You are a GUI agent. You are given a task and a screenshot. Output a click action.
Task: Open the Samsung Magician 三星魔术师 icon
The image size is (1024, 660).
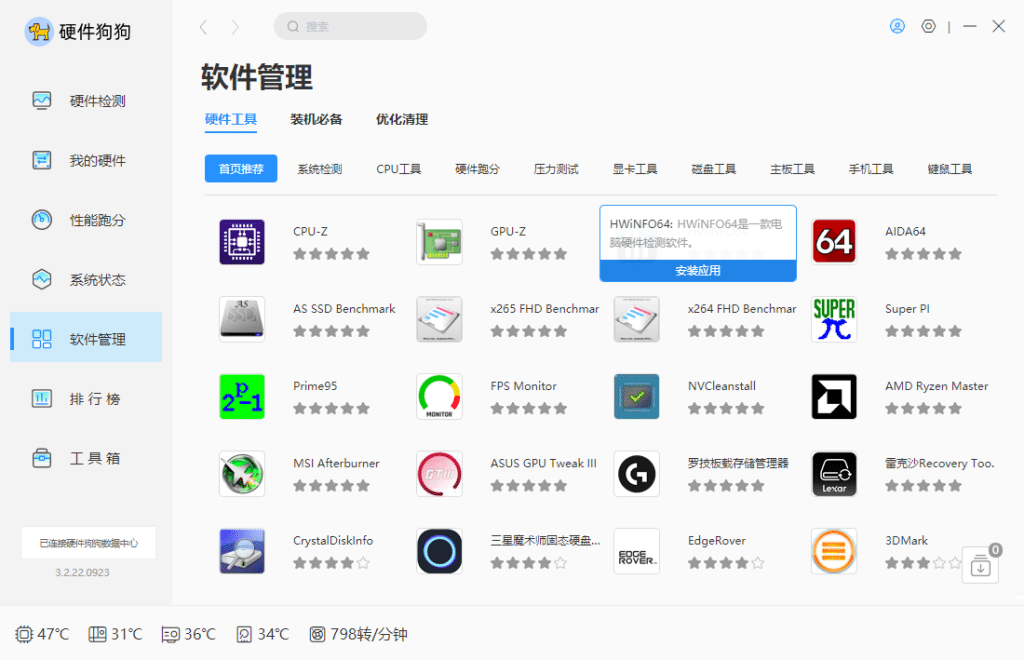(x=439, y=551)
